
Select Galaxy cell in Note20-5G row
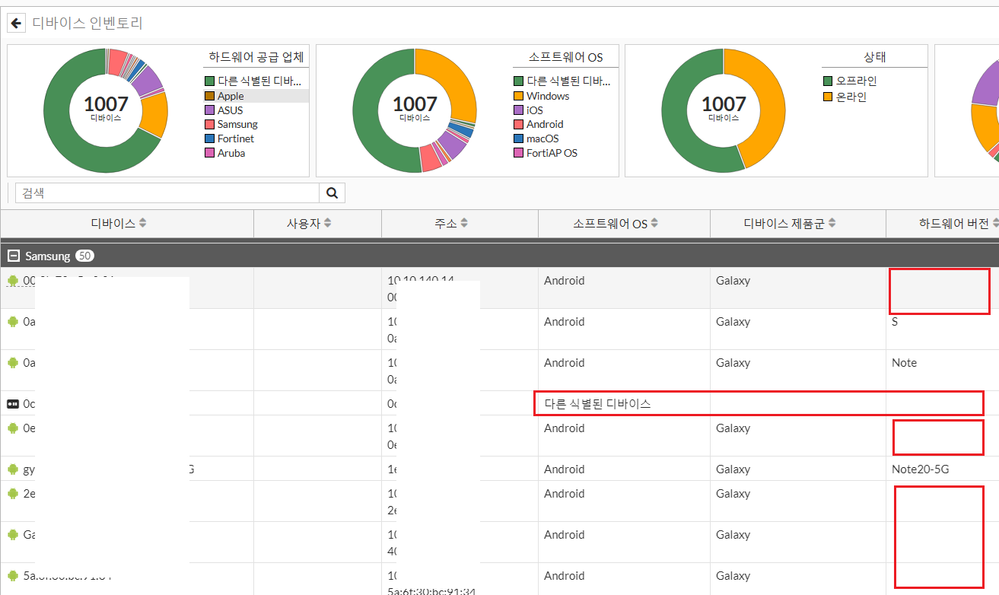pyautogui.click(x=733, y=470)
